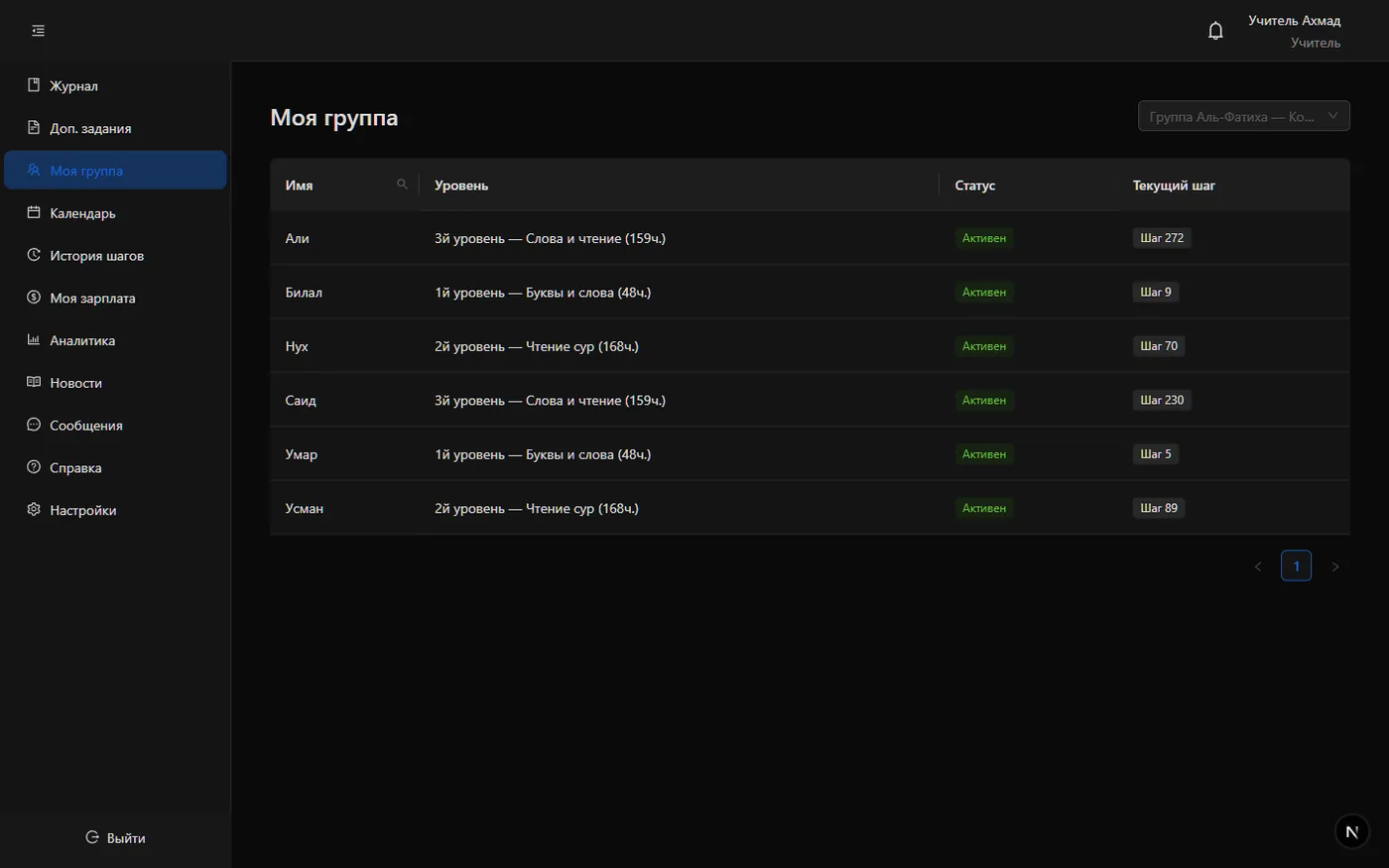This screenshot has width=1389, height=868.
Task: Click the student name Билал
Action: [x=304, y=293]
